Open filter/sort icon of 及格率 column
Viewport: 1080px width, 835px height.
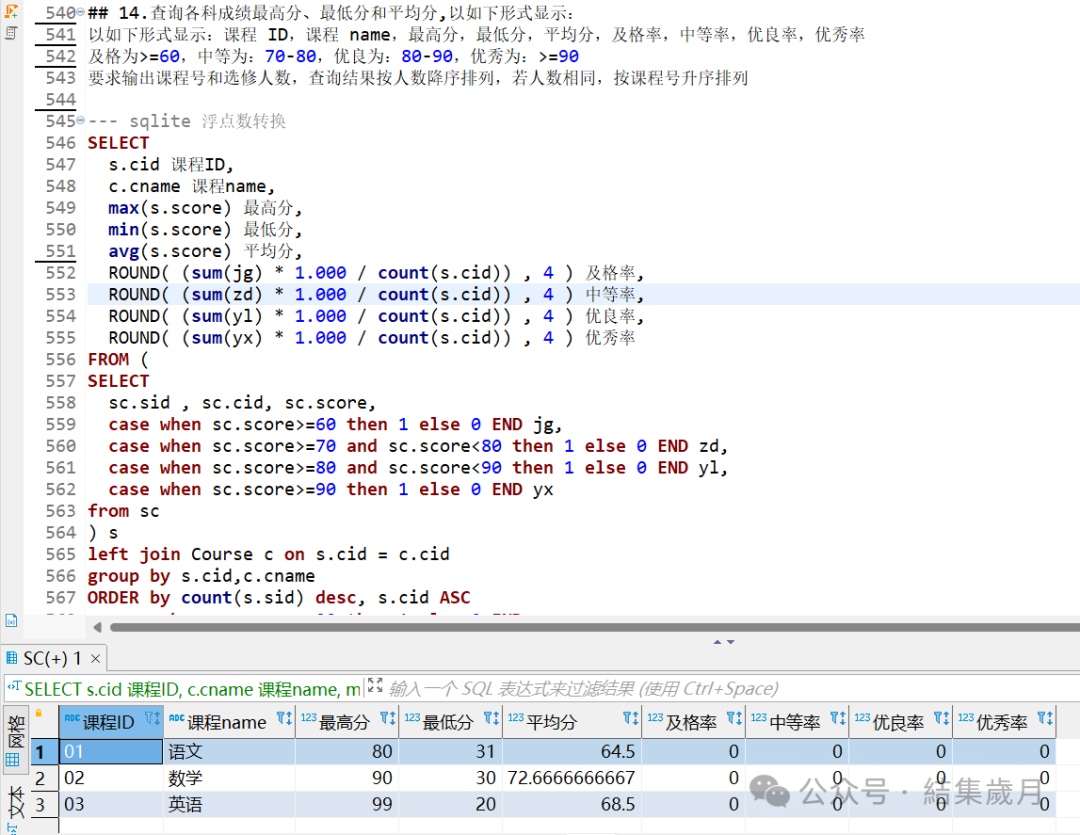pyautogui.click(x=734, y=719)
